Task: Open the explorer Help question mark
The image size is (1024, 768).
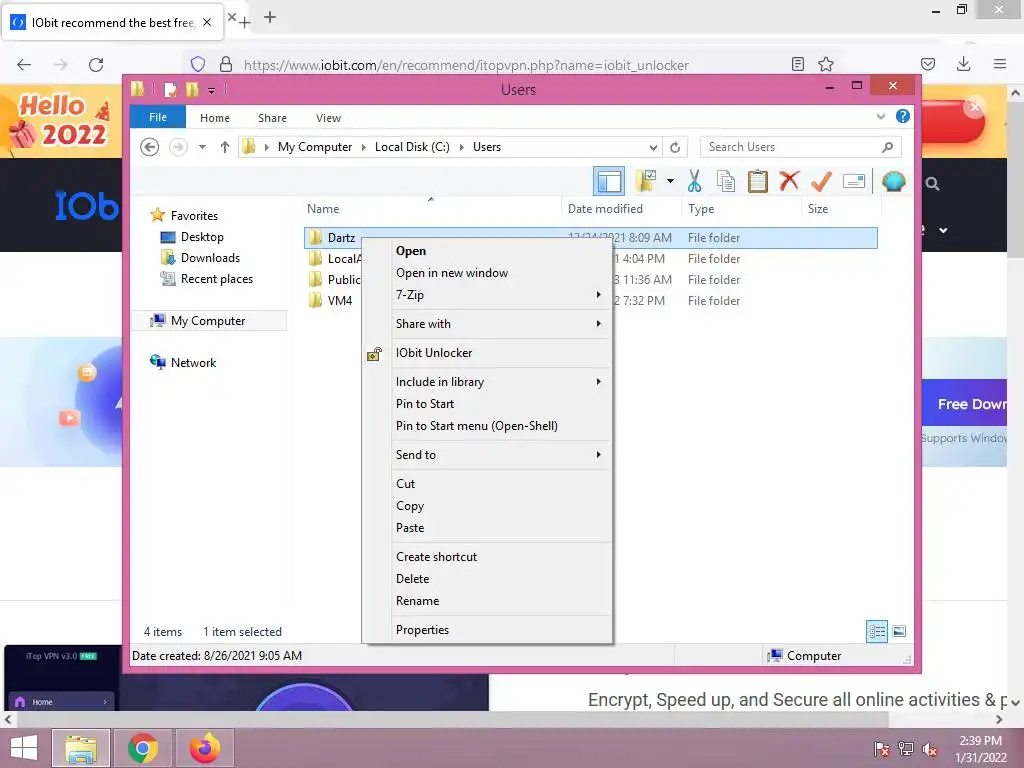Action: pyautogui.click(x=903, y=116)
